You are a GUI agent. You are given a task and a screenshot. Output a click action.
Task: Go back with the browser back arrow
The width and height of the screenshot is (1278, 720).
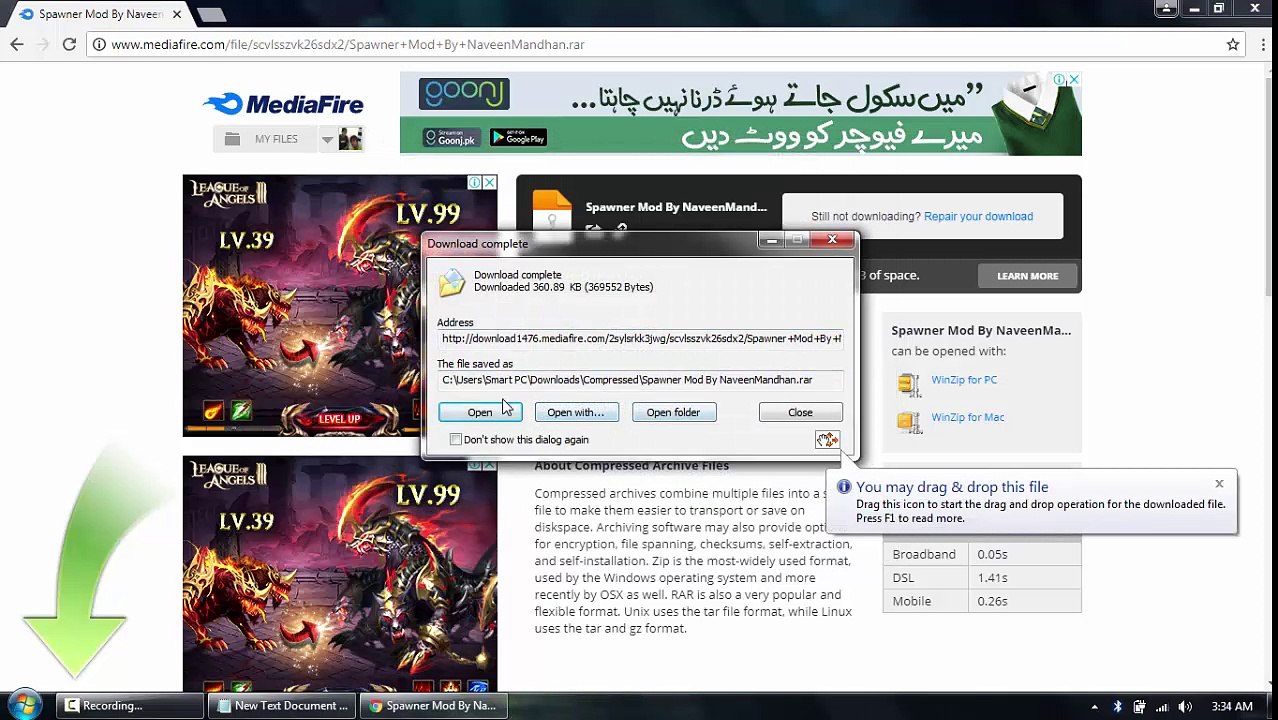pyautogui.click(x=17, y=44)
